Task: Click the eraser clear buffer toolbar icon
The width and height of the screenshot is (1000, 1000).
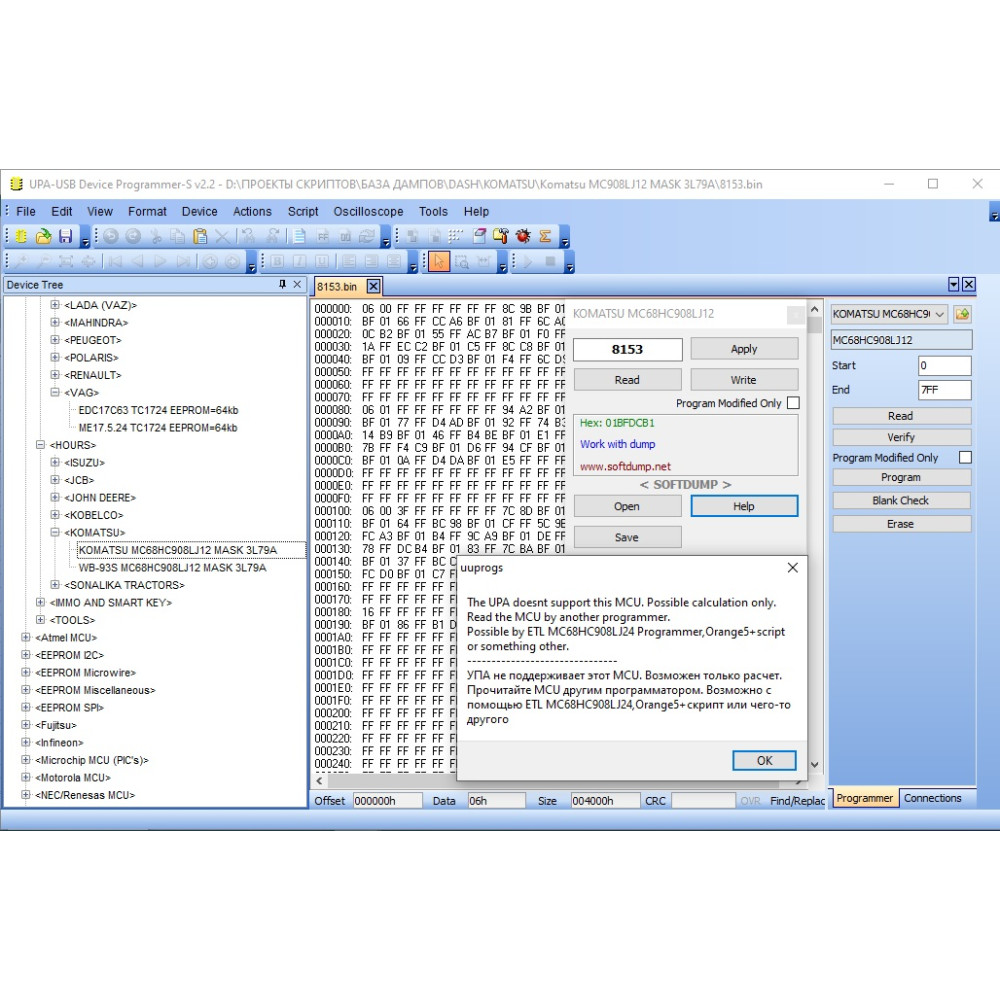Action: [479, 237]
